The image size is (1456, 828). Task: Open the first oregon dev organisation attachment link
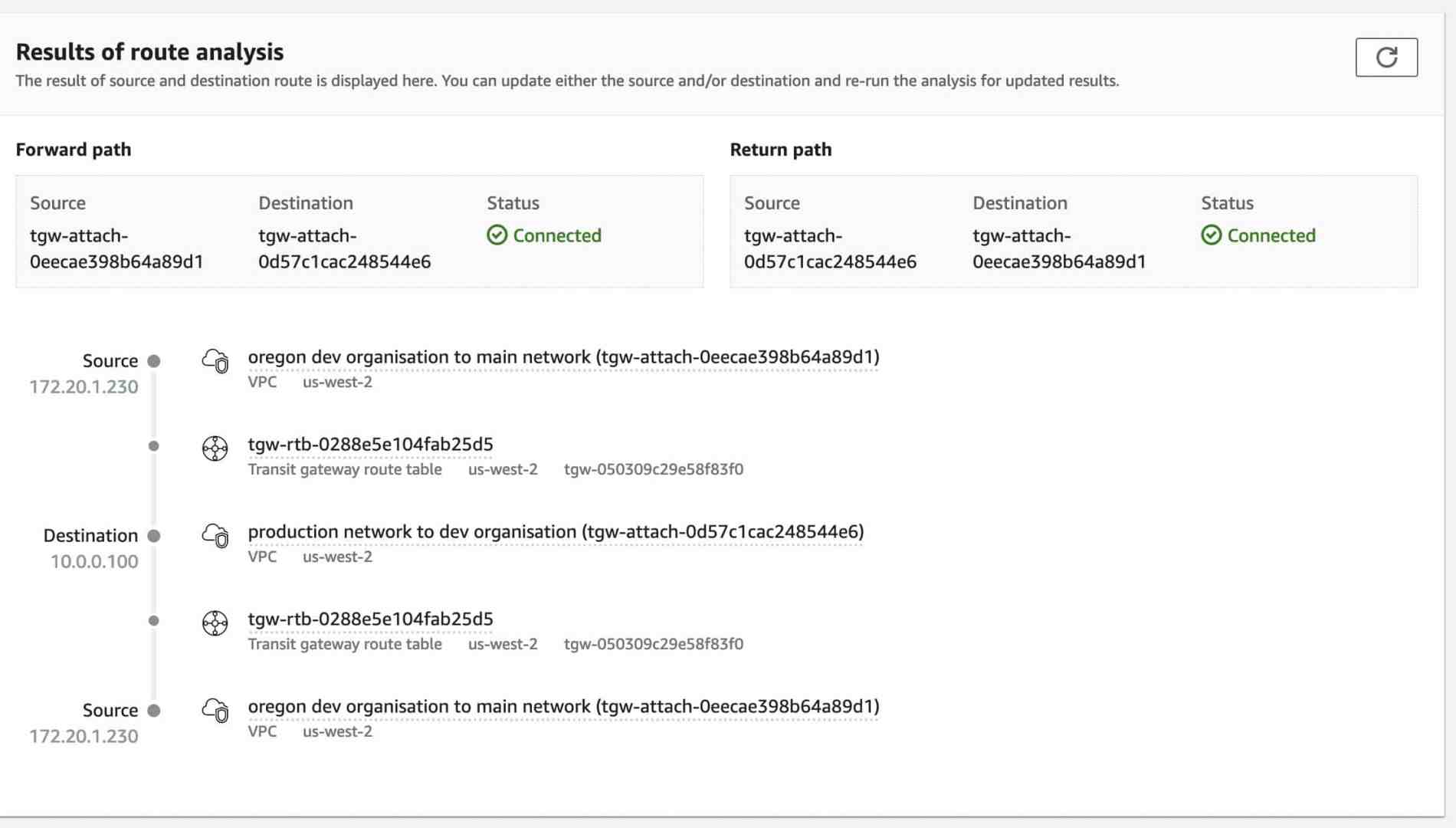click(563, 357)
